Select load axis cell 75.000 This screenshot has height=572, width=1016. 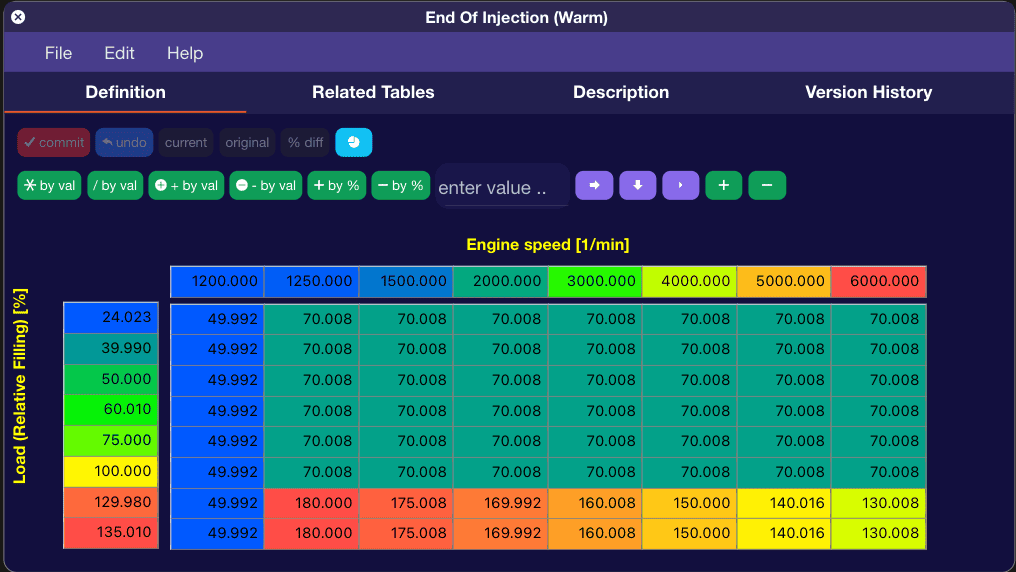tap(111, 440)
